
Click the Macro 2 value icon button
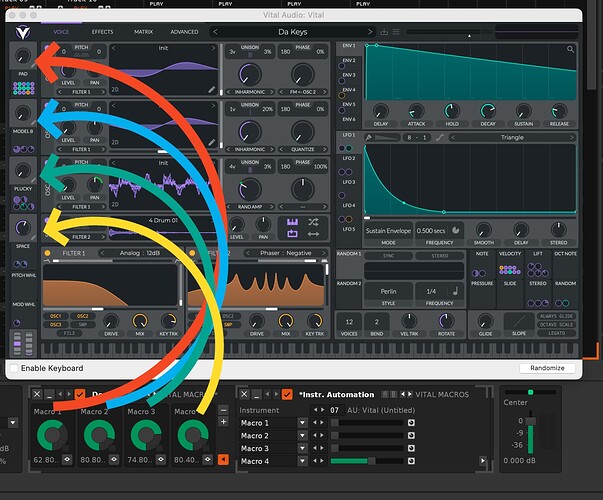pos(114,459)
